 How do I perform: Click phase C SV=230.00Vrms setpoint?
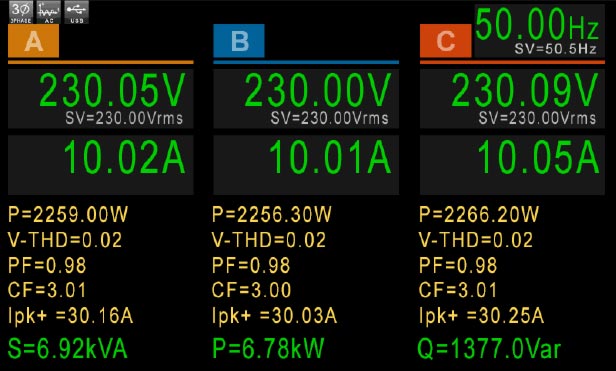point(537,118)
